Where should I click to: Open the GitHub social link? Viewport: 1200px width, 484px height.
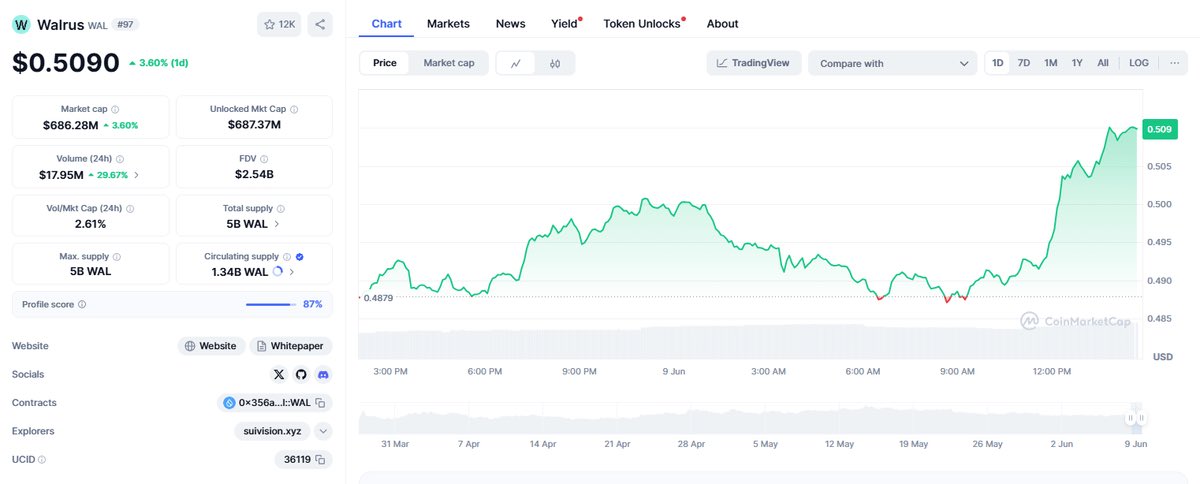[301, 374]
